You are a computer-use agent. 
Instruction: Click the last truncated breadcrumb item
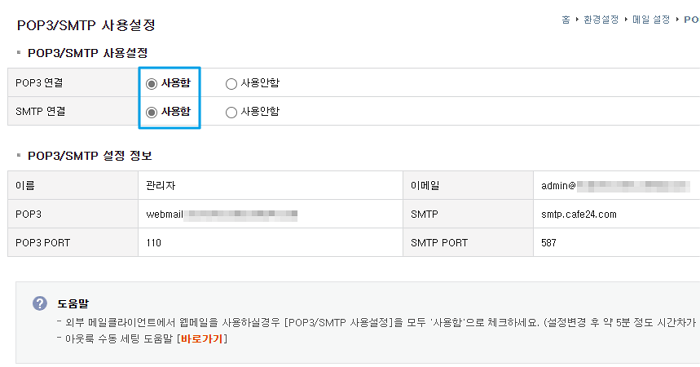[692, 19]
